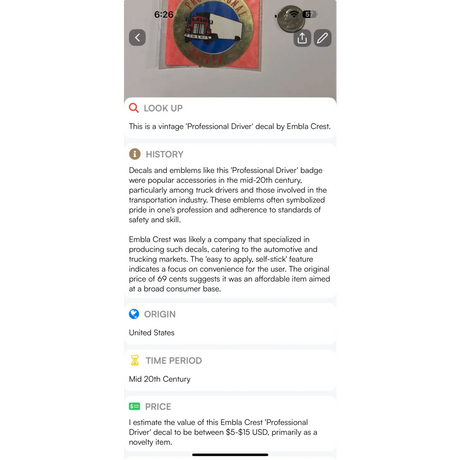The height and width of the screenshot is (460, 460).
Task: Tap the United States origin text
Action: [152, 333]
